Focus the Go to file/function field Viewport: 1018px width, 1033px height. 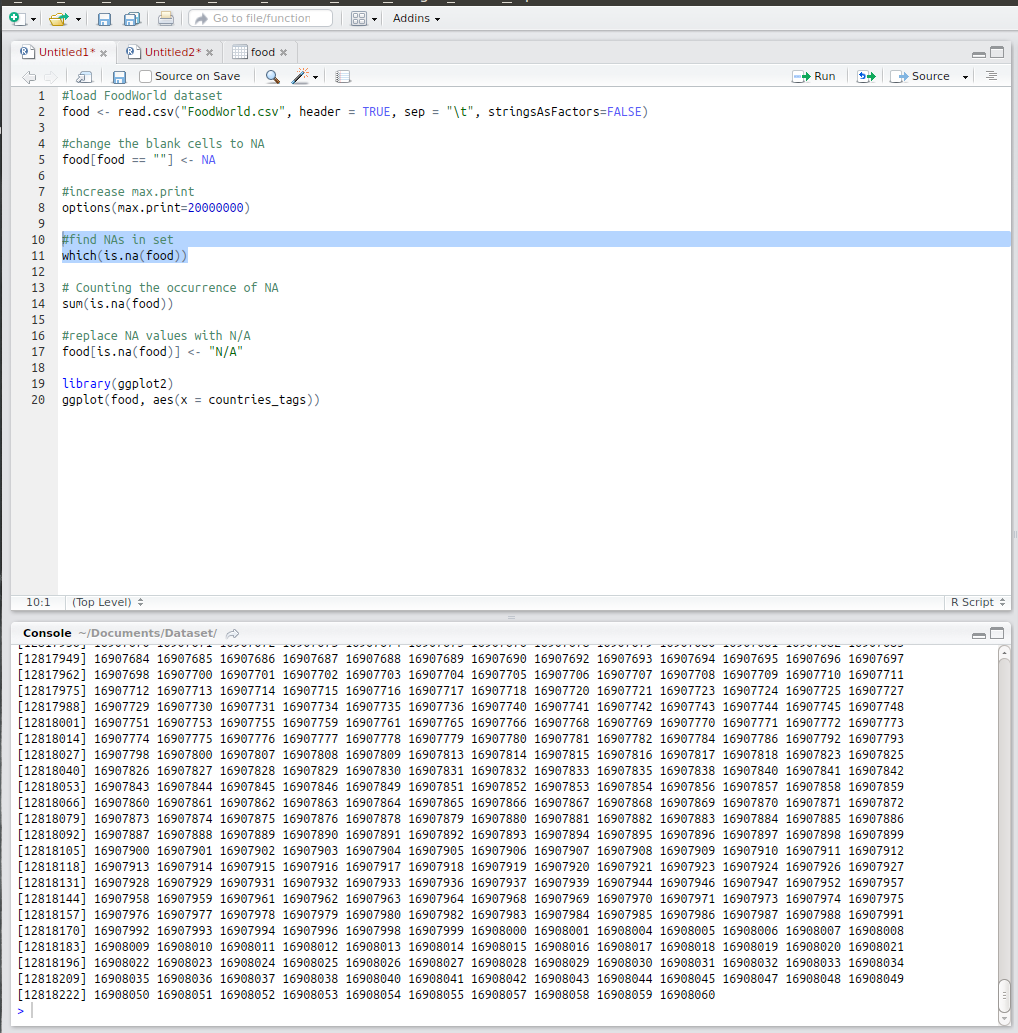(x=261, y=18)
